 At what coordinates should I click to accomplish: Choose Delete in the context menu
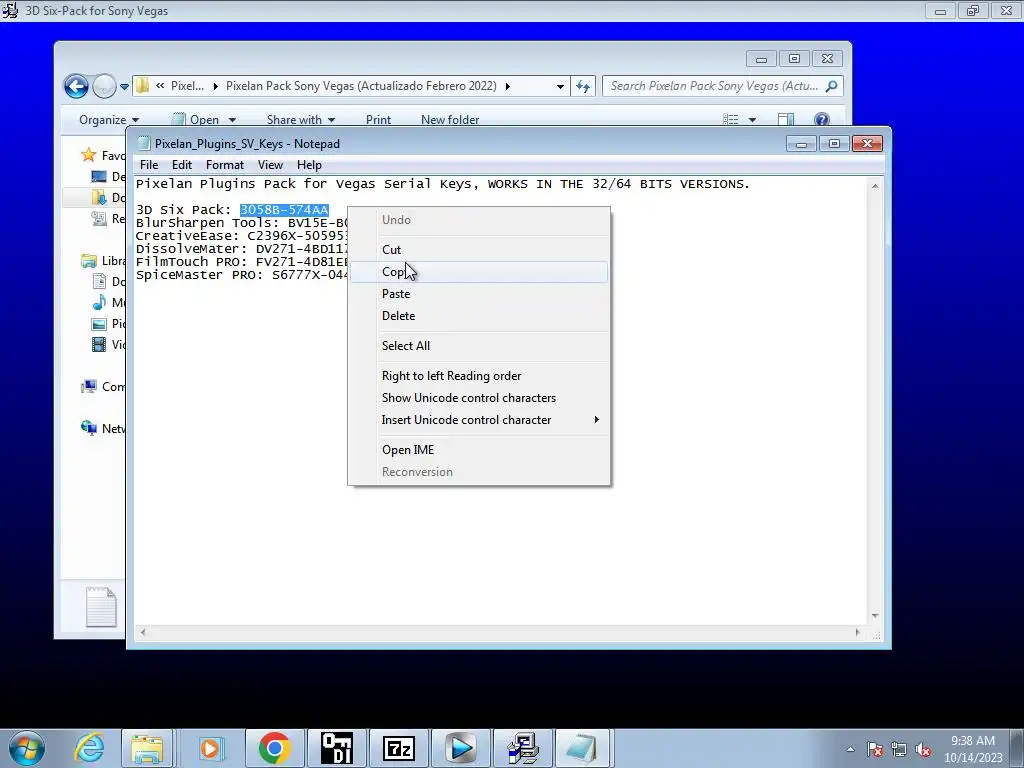click(x=479, y=316)
